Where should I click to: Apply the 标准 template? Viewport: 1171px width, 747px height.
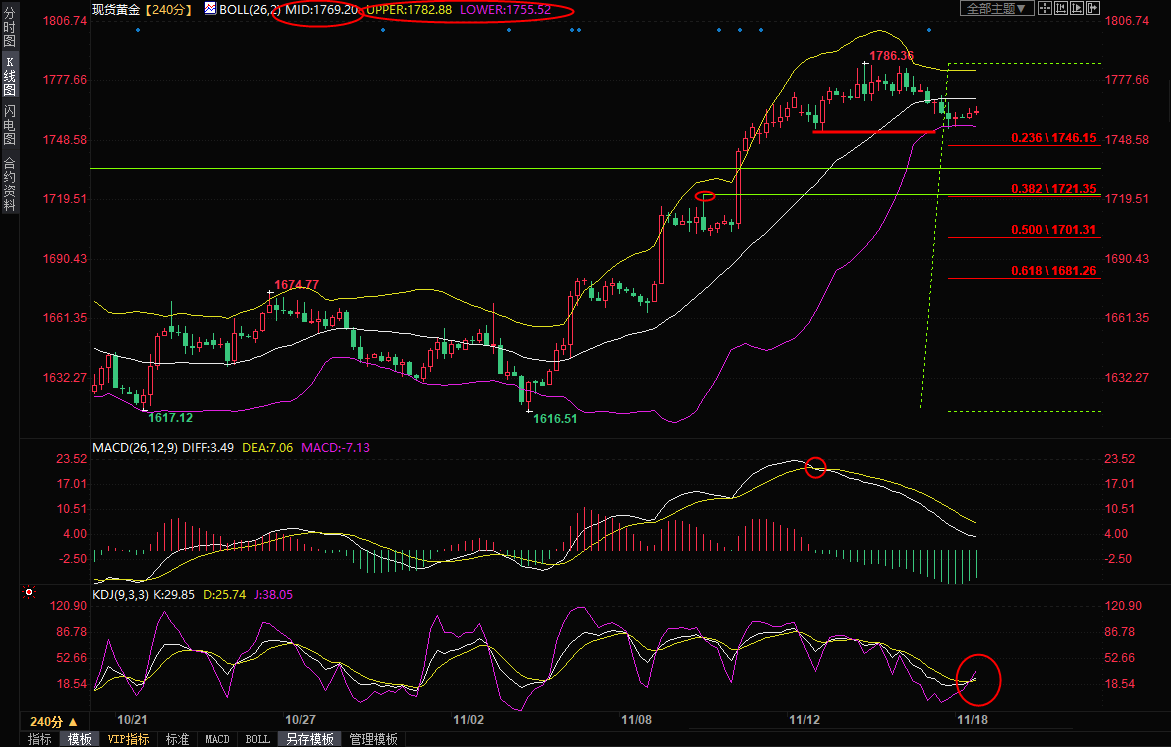click(177, 739)
